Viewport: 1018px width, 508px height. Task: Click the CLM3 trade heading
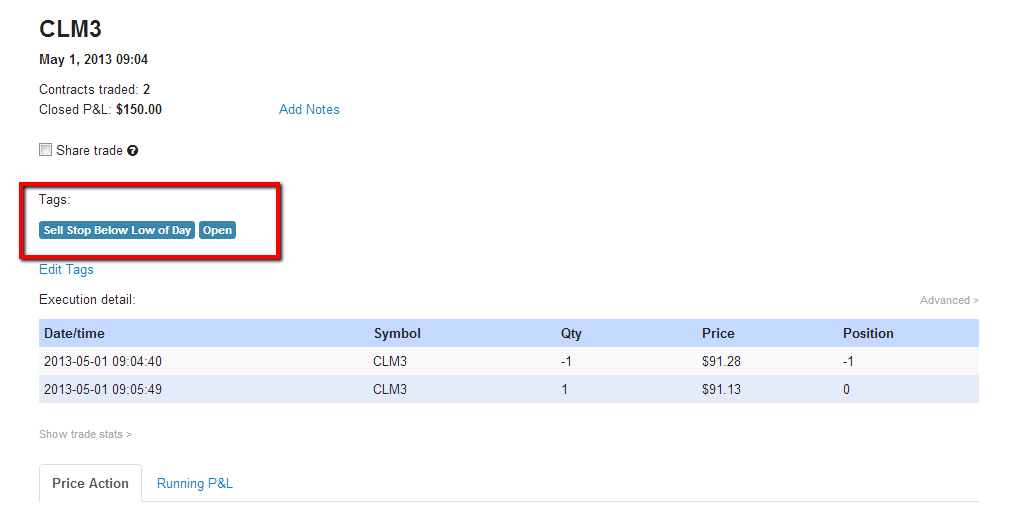(70, 29)
